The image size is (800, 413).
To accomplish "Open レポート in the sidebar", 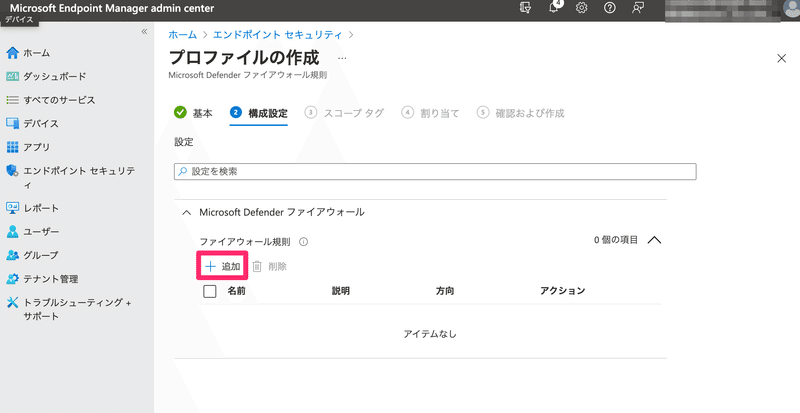I will (32, 208).
